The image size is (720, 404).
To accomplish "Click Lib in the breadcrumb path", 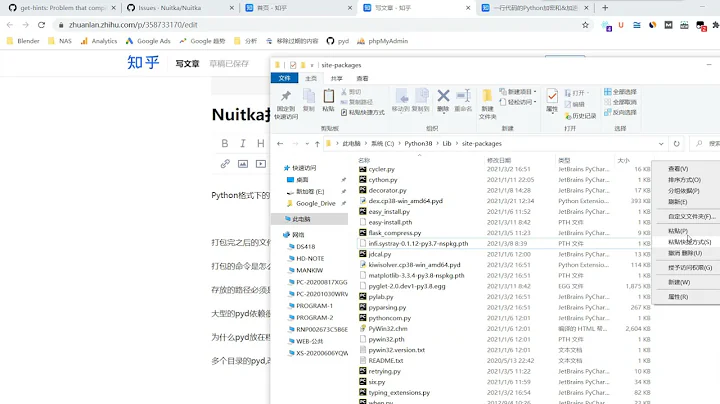I will pyautogui.click(x=447, y=144).
